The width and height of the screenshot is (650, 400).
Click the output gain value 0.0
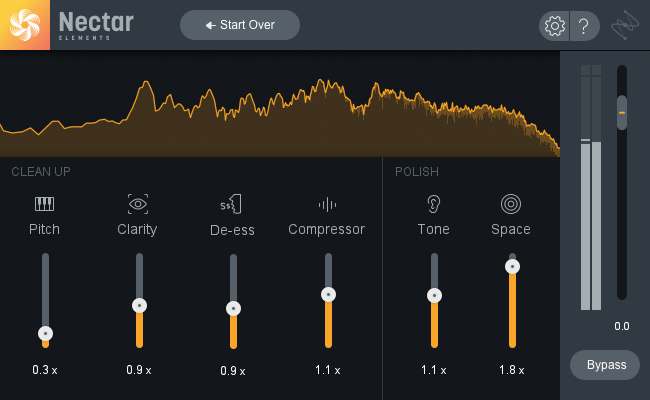click(622, 326)
